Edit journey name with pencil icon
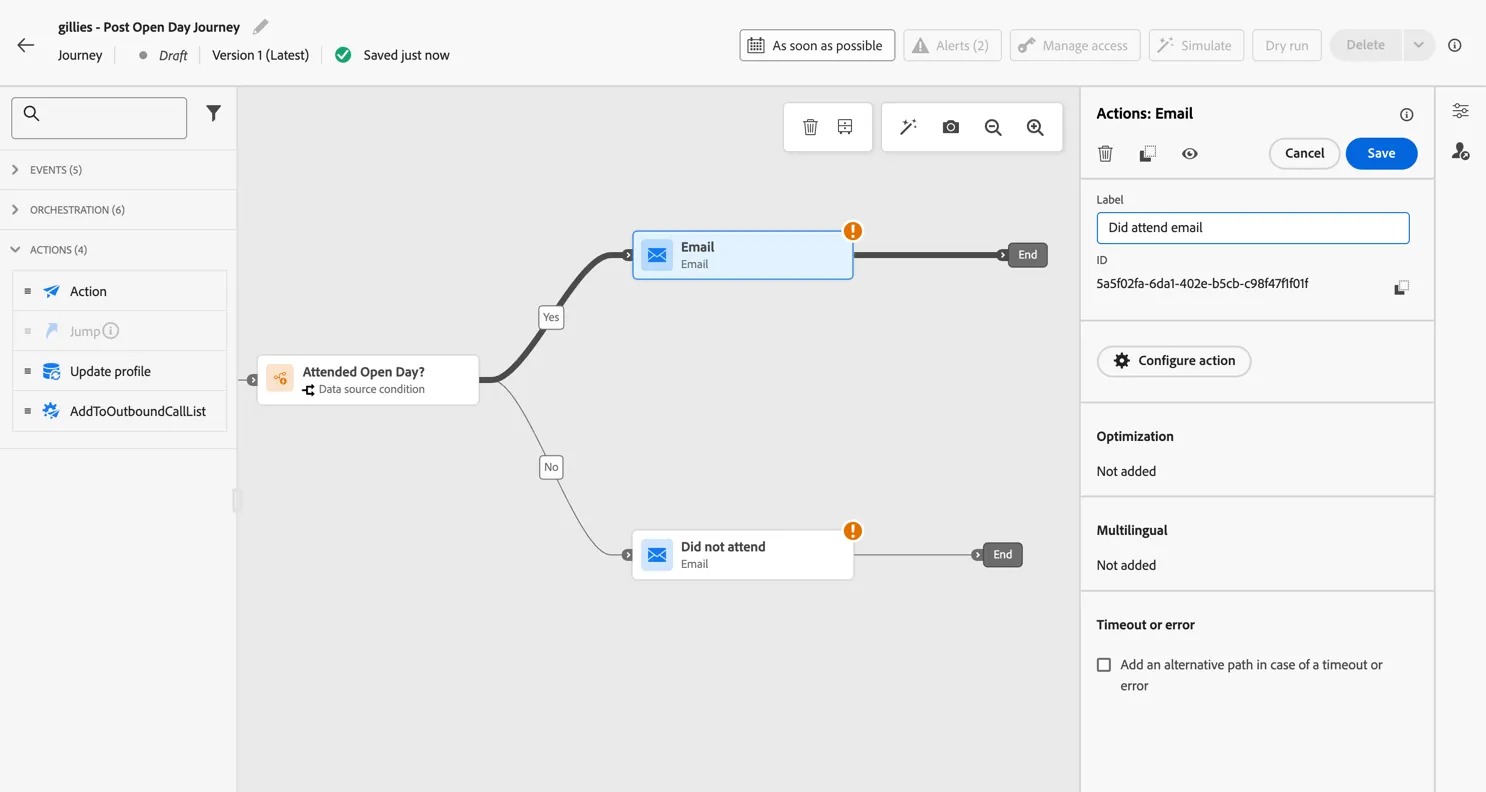Screen dimensions: 1486x792 click(x=260, y=27)
